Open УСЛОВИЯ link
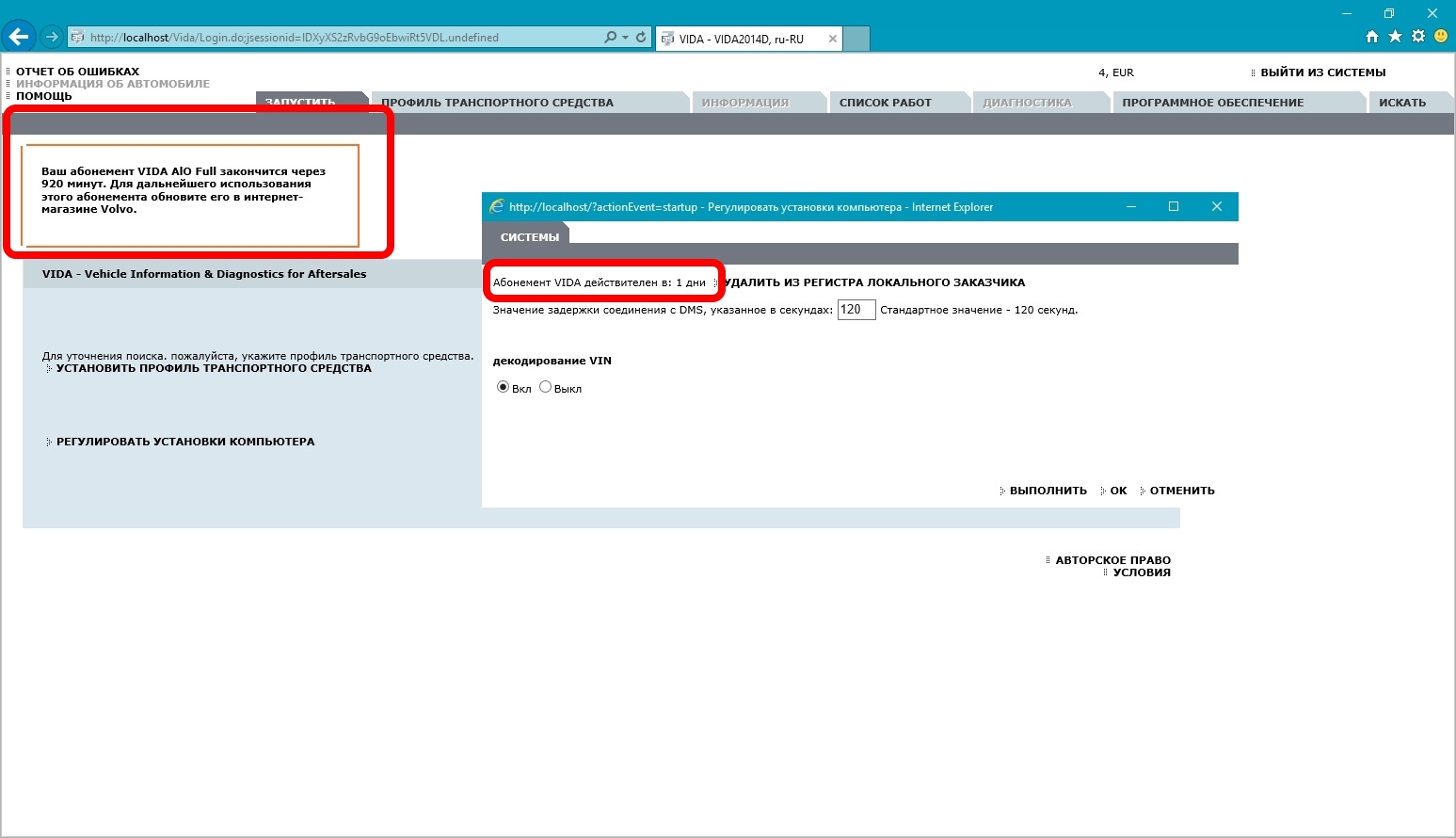1456x838 pixels. 1142,572
